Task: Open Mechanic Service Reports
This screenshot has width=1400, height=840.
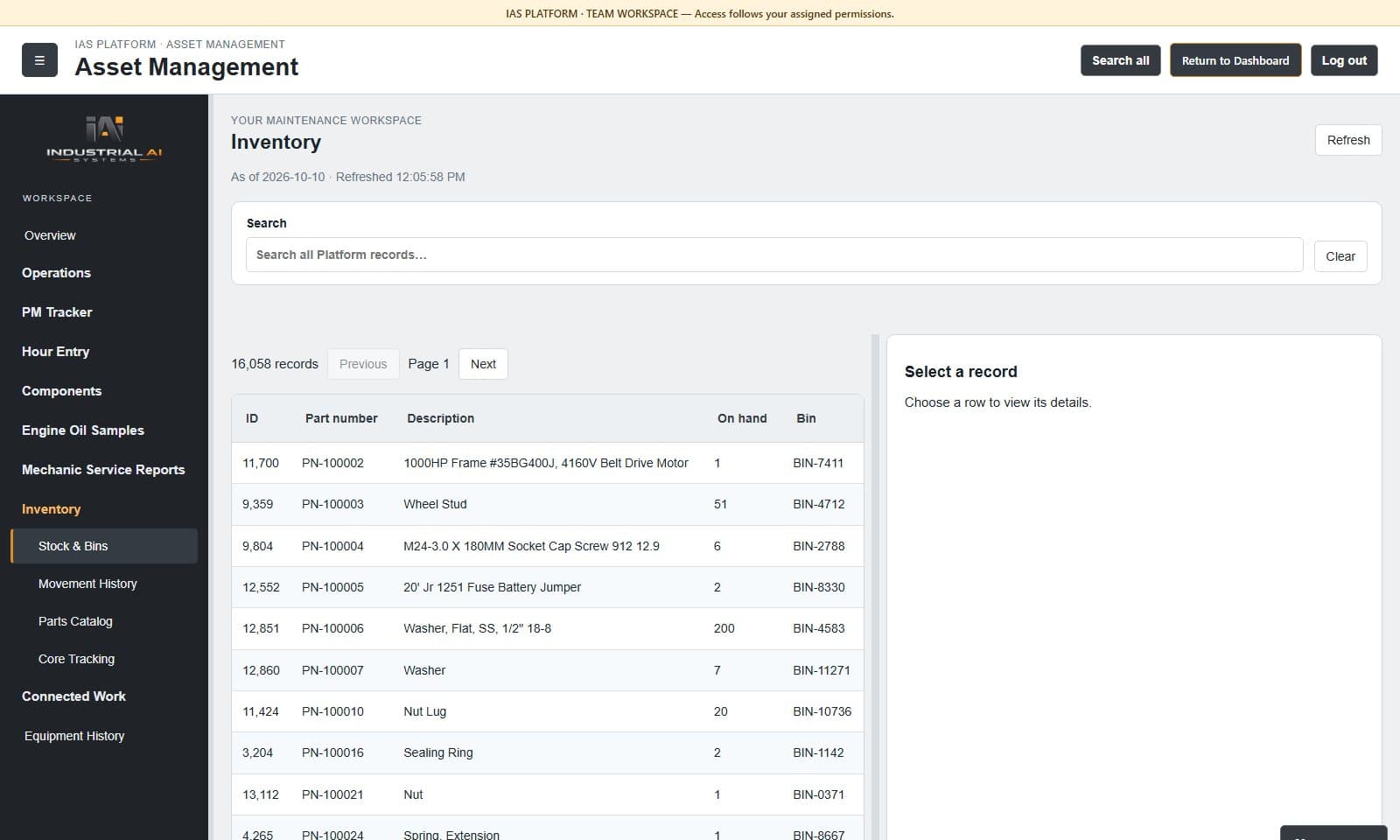Action: click(x=103, y=470)
